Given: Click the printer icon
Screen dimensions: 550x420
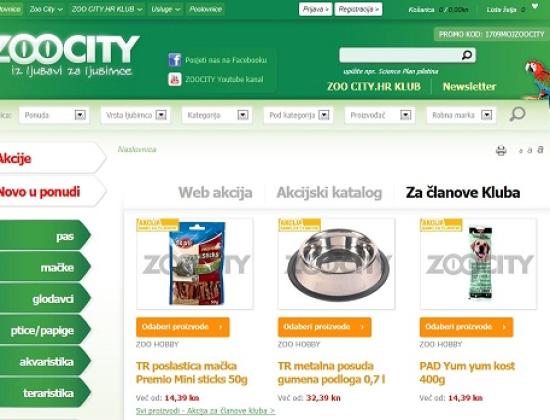Looking at the screenshot, I should pyautogui.click(x=501, y=151).
